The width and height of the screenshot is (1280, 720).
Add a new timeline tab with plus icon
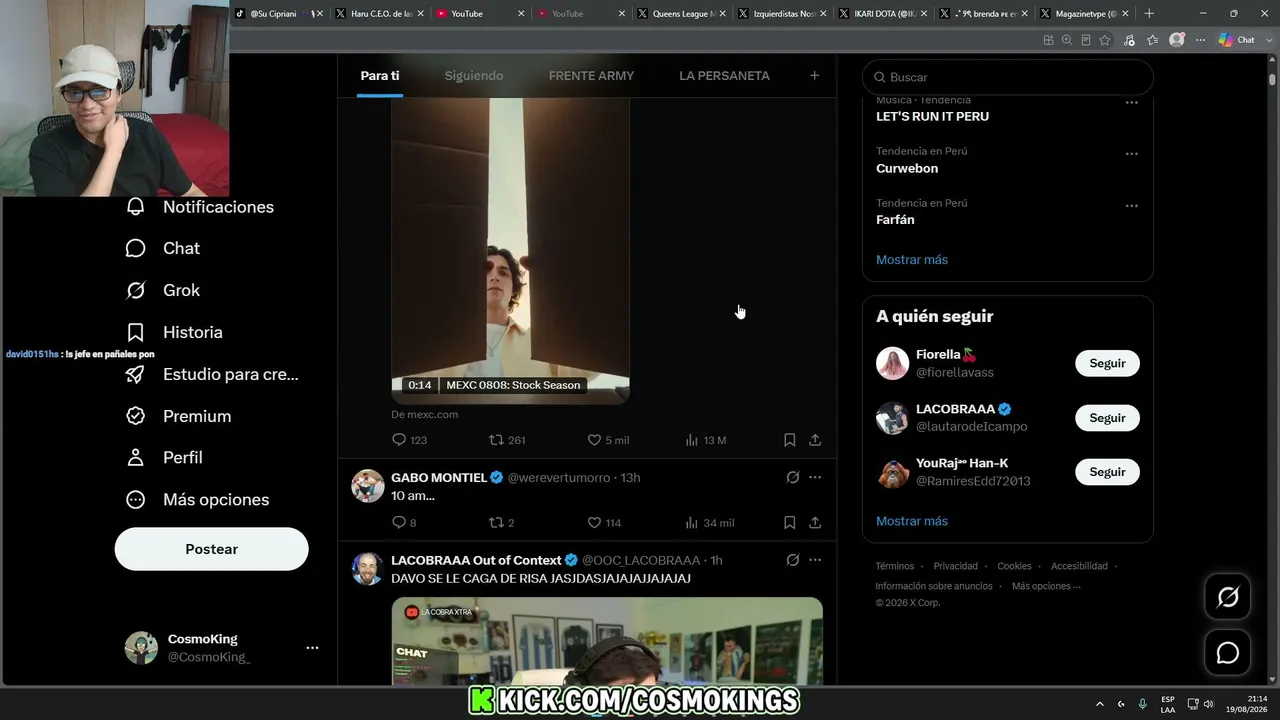[814, 75]
